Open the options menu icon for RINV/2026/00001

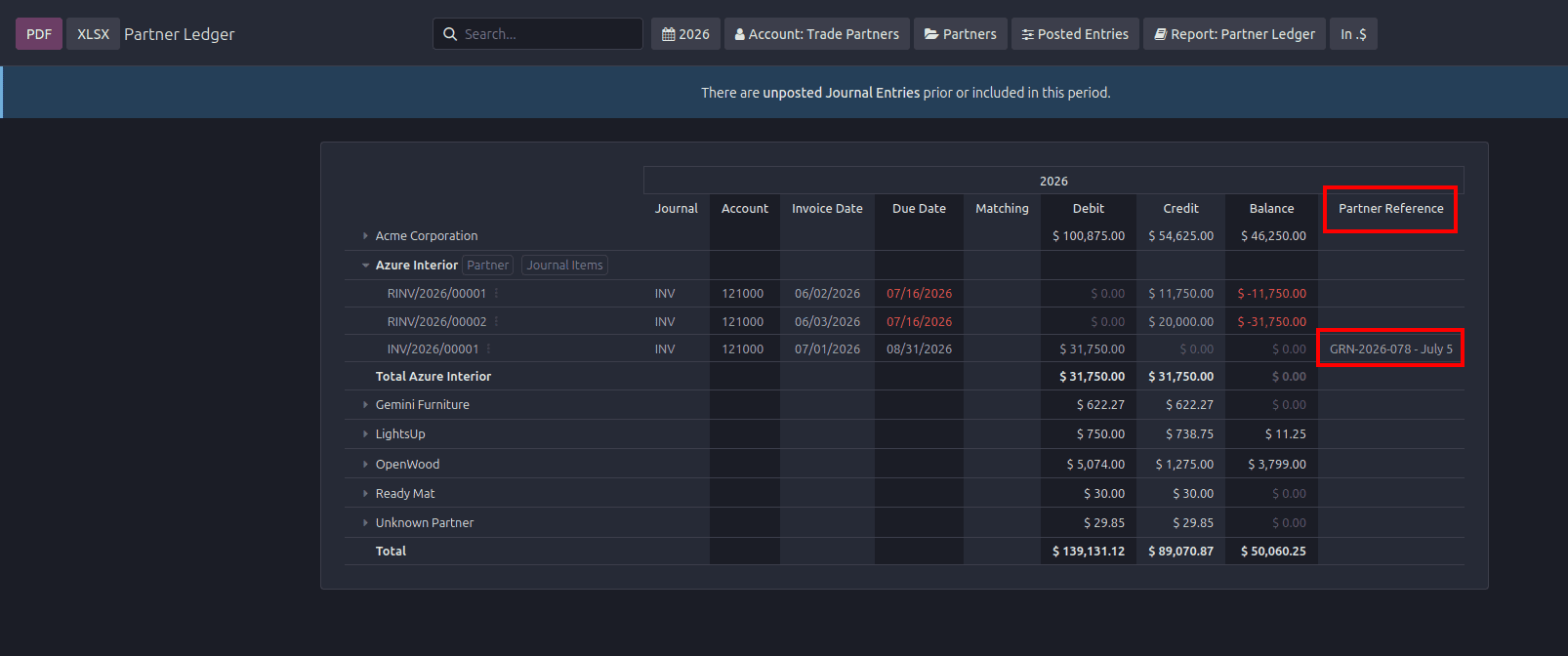point(496,294)
